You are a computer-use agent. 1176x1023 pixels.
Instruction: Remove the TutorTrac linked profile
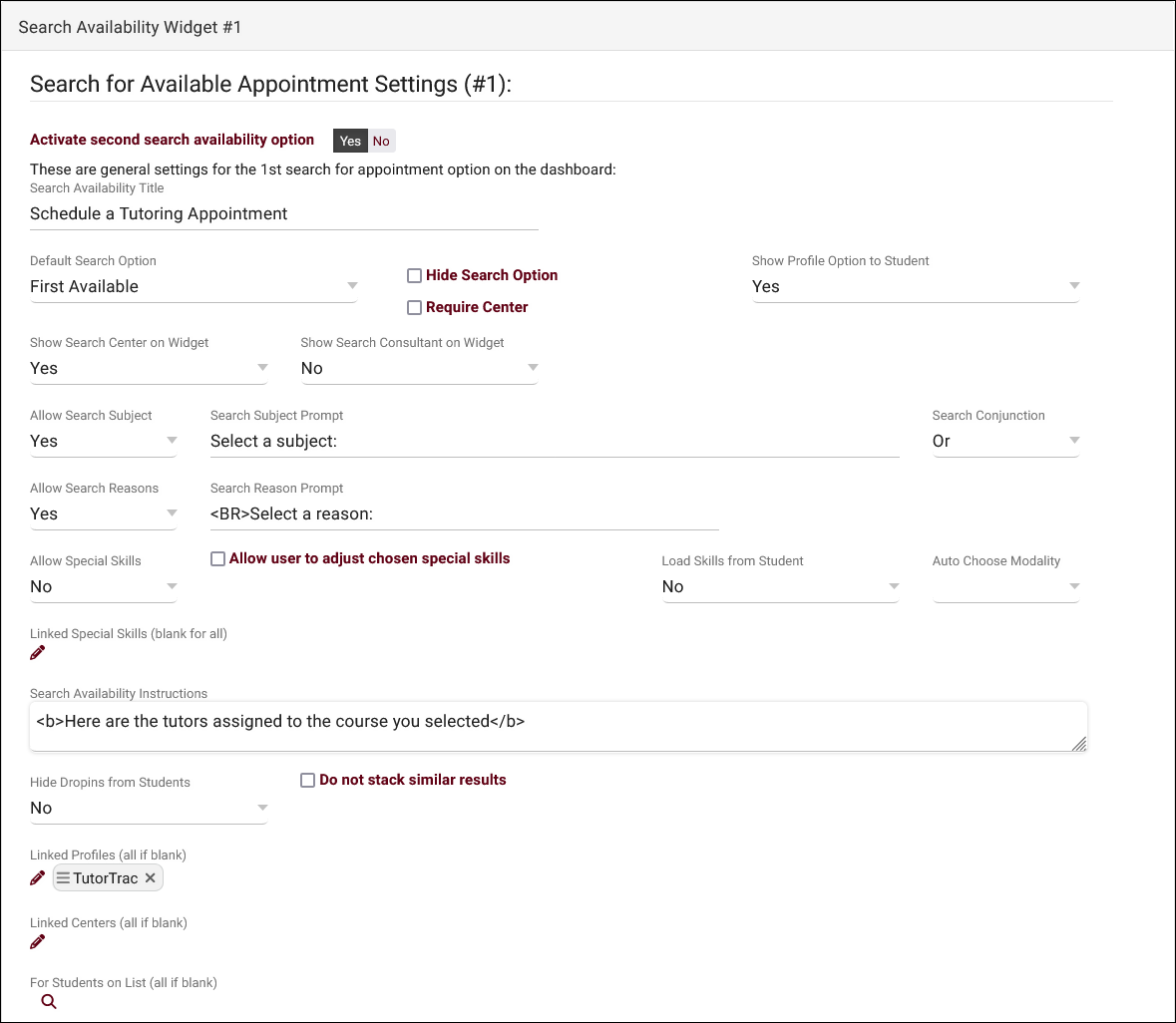[x=150, y=878]
